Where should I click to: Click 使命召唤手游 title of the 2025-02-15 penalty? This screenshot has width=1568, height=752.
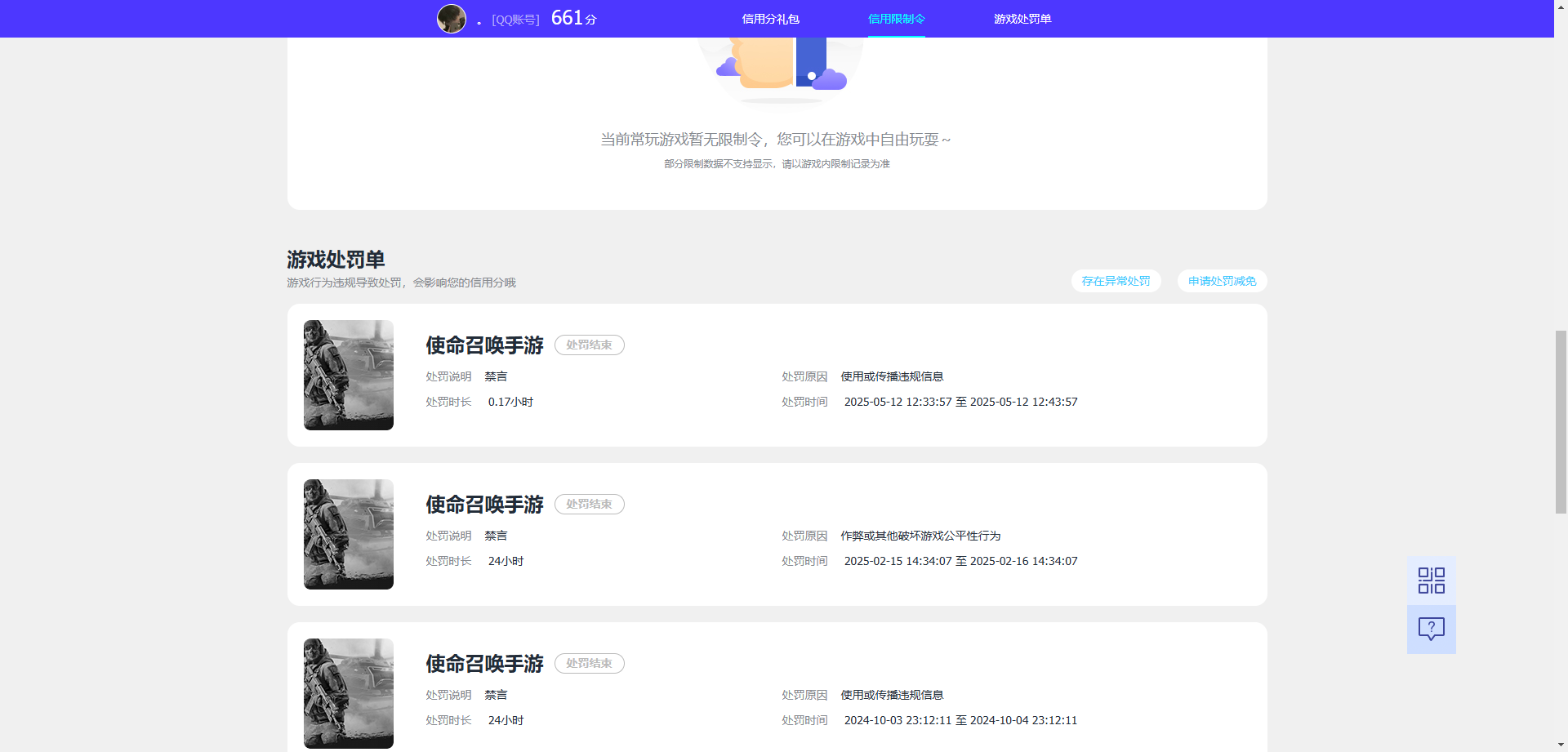coord(484,505)
